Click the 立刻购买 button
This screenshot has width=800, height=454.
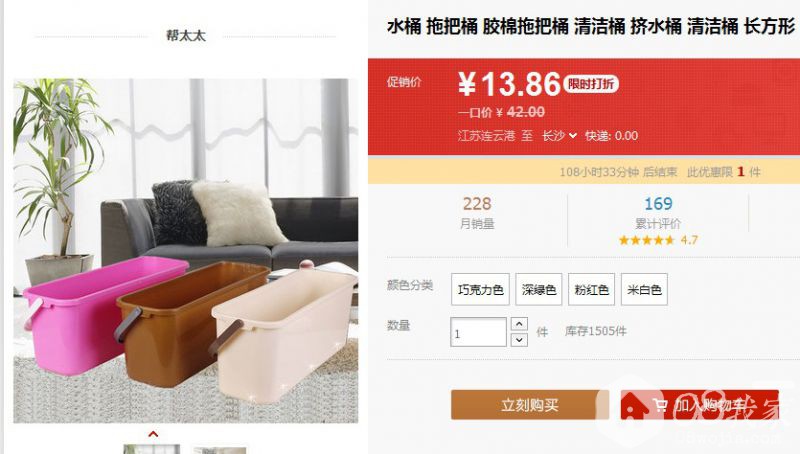point(530,405)
